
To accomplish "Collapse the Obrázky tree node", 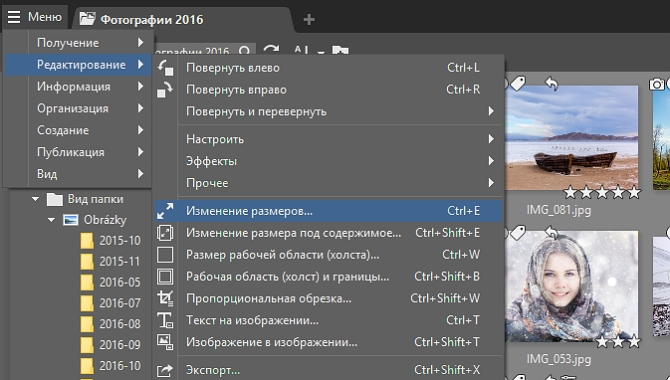I will (51, 220).
